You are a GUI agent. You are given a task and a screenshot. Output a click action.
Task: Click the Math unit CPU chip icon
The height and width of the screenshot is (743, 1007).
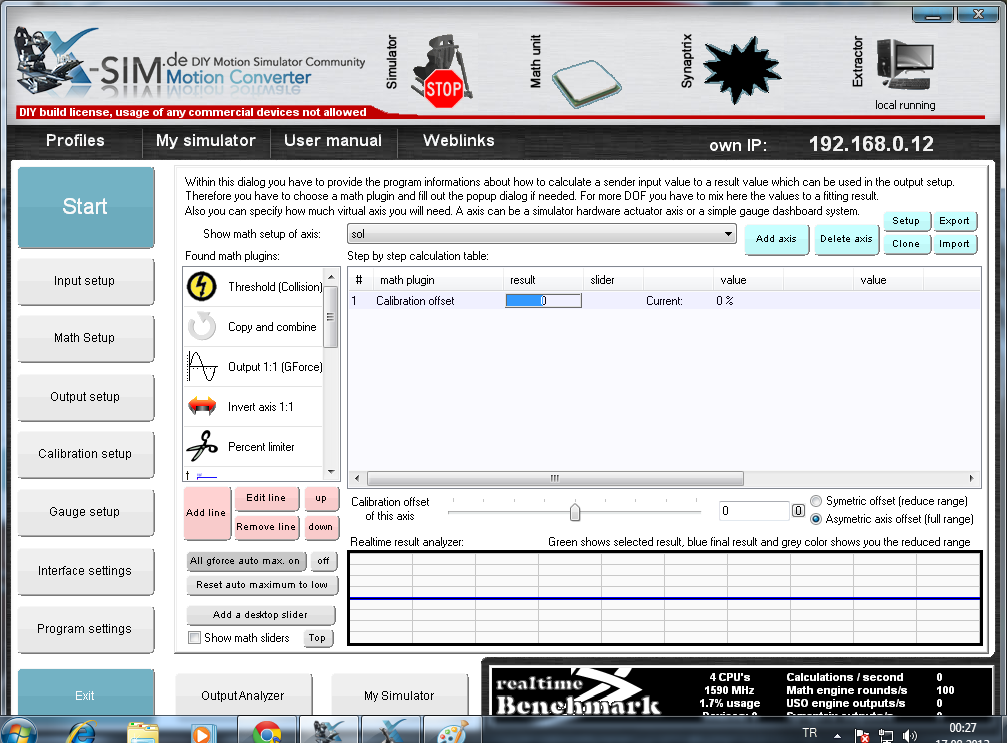pos(586,83)
